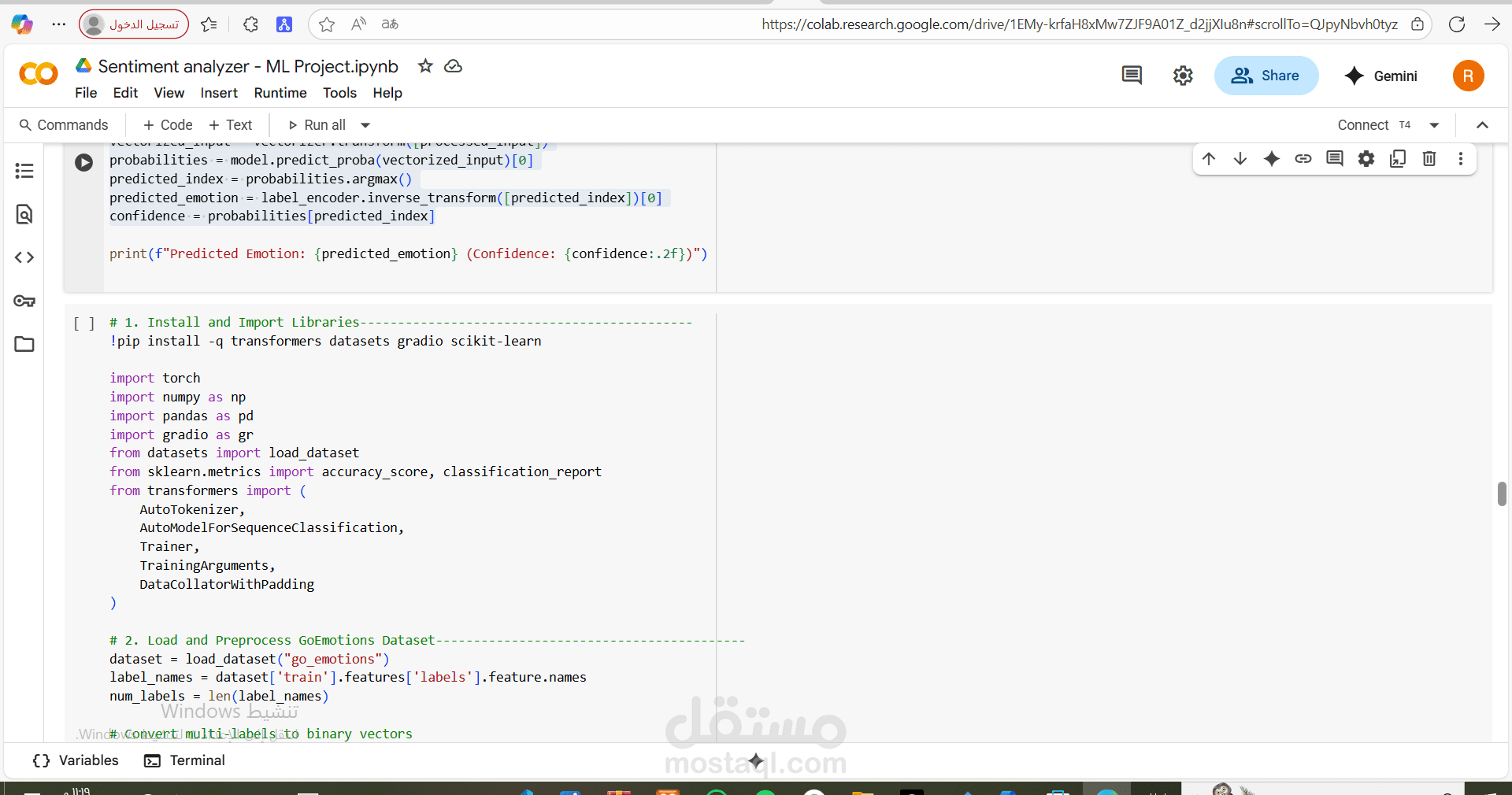Viewport: 1512px width, 795px height.
Task: Add page to favorites star
Action: pos(327,24)
